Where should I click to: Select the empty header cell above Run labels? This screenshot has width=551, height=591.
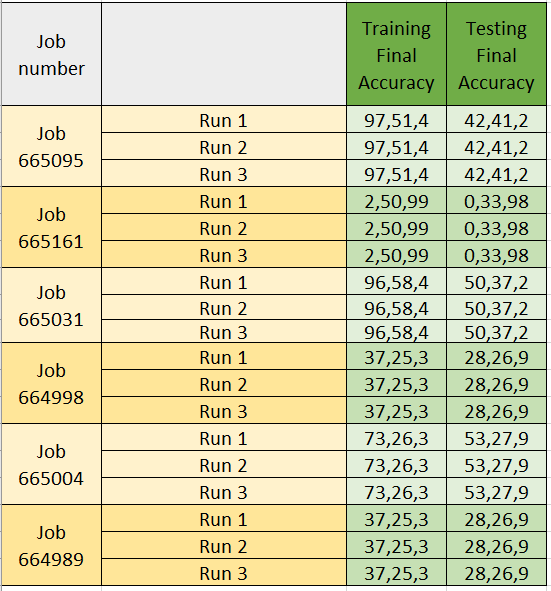coord(224,54)
